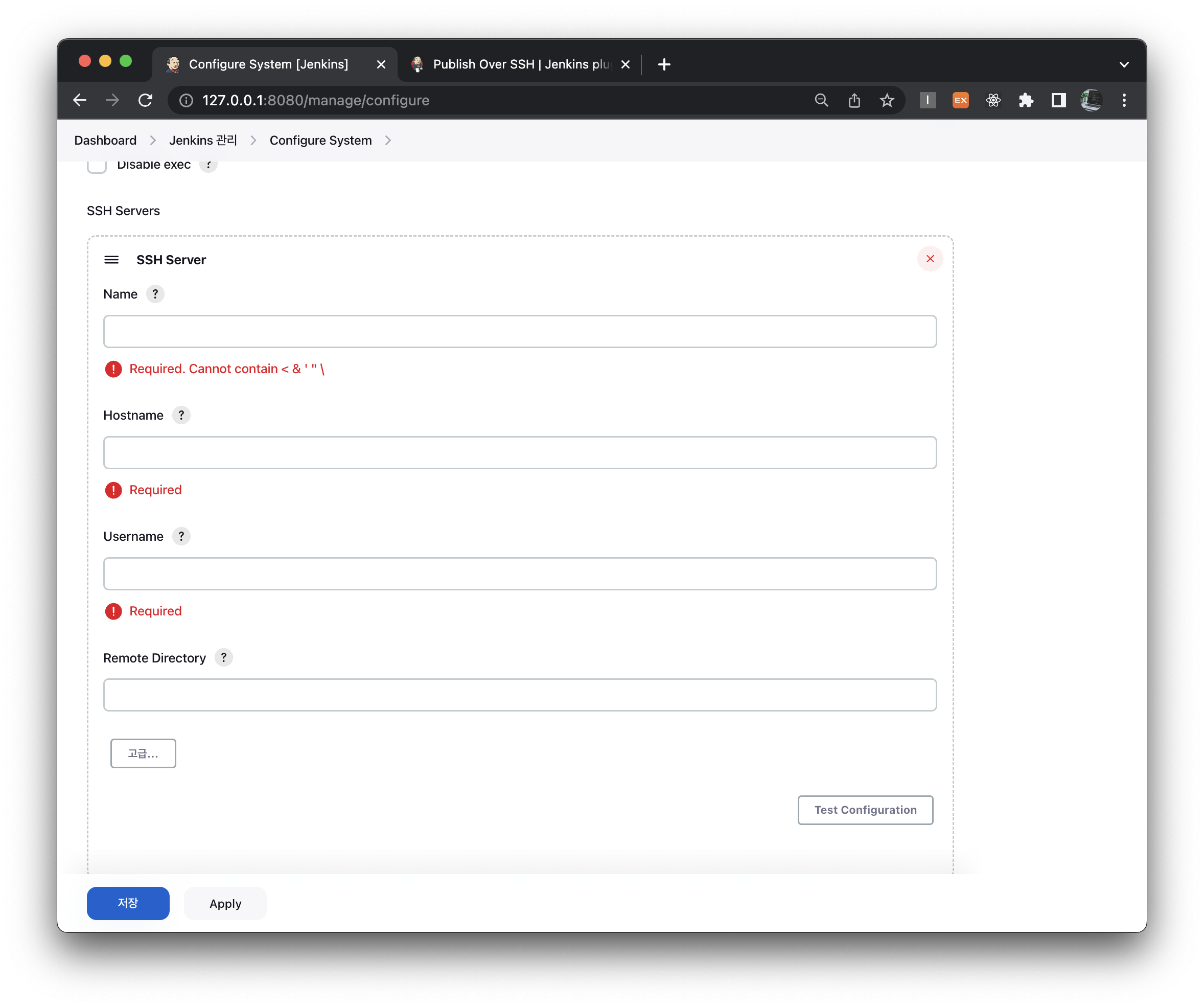This screenshot has width=1204, height=1008.
Task: Expand the 고급 advanced settings button
Action: point(143,753)
